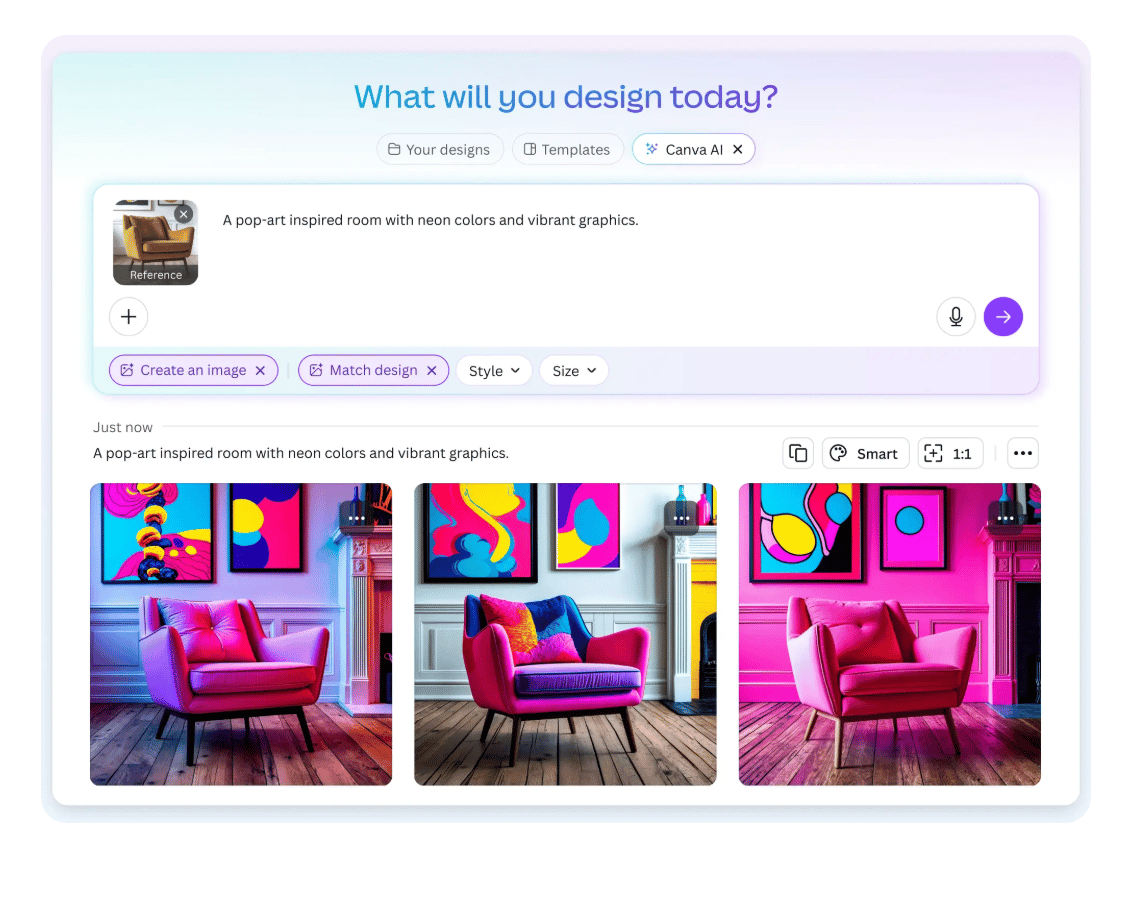Screen dimensions: 1122x920
Task: Remove the Create an image chip
Action: (x=260, y=371)
